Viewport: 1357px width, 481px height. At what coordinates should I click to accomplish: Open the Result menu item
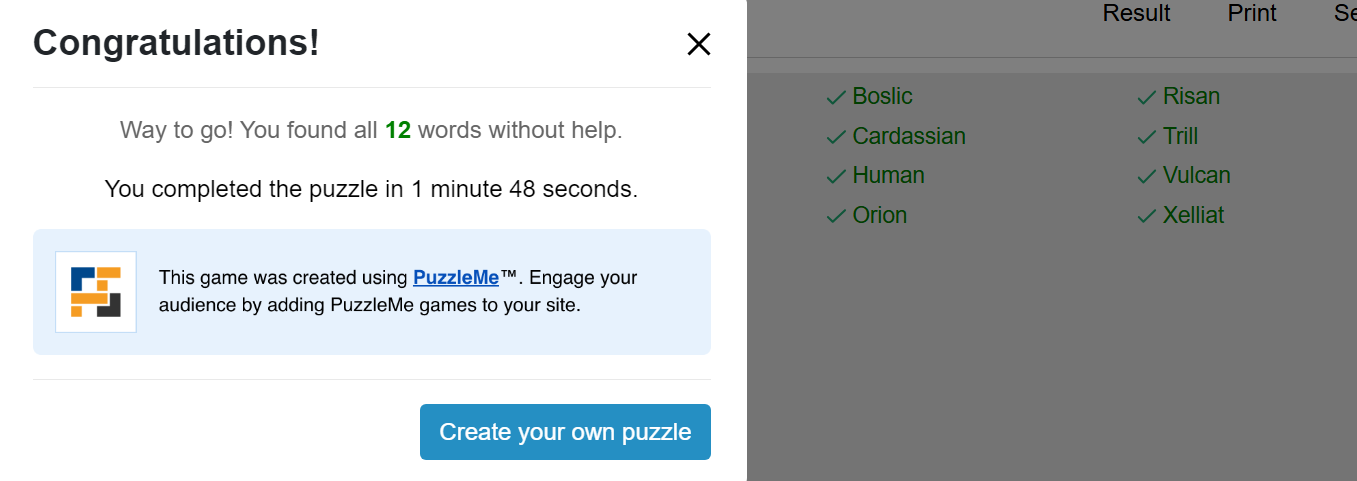[x=1137, y=13]
